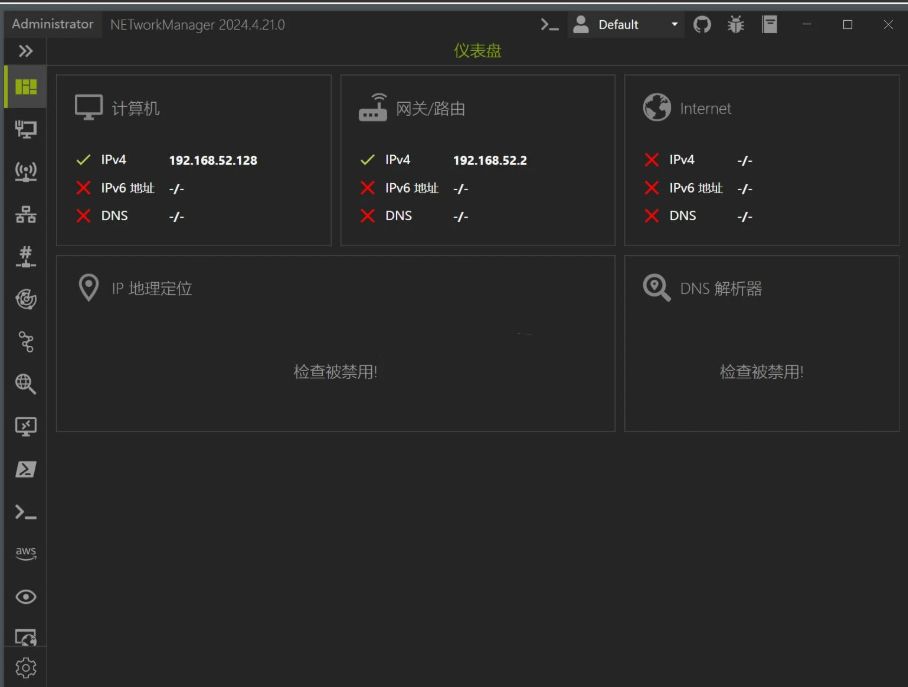
Task: Open the DNS Lookup tool
Action: click(25, 385)
